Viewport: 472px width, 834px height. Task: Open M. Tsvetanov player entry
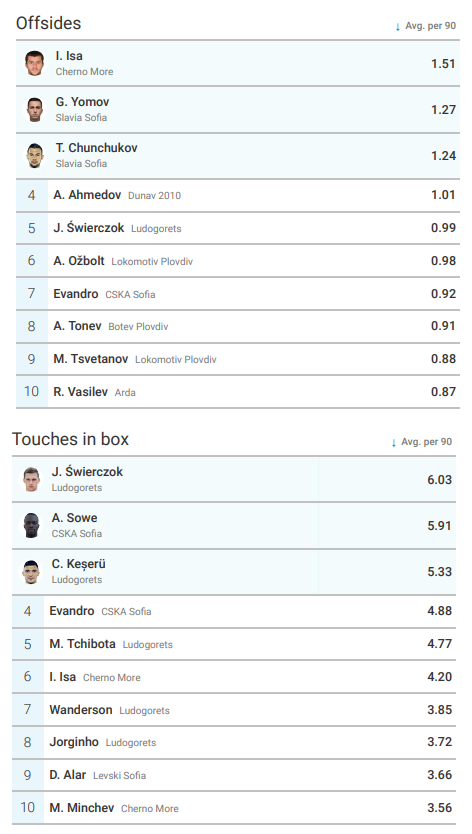click(90, 359)
